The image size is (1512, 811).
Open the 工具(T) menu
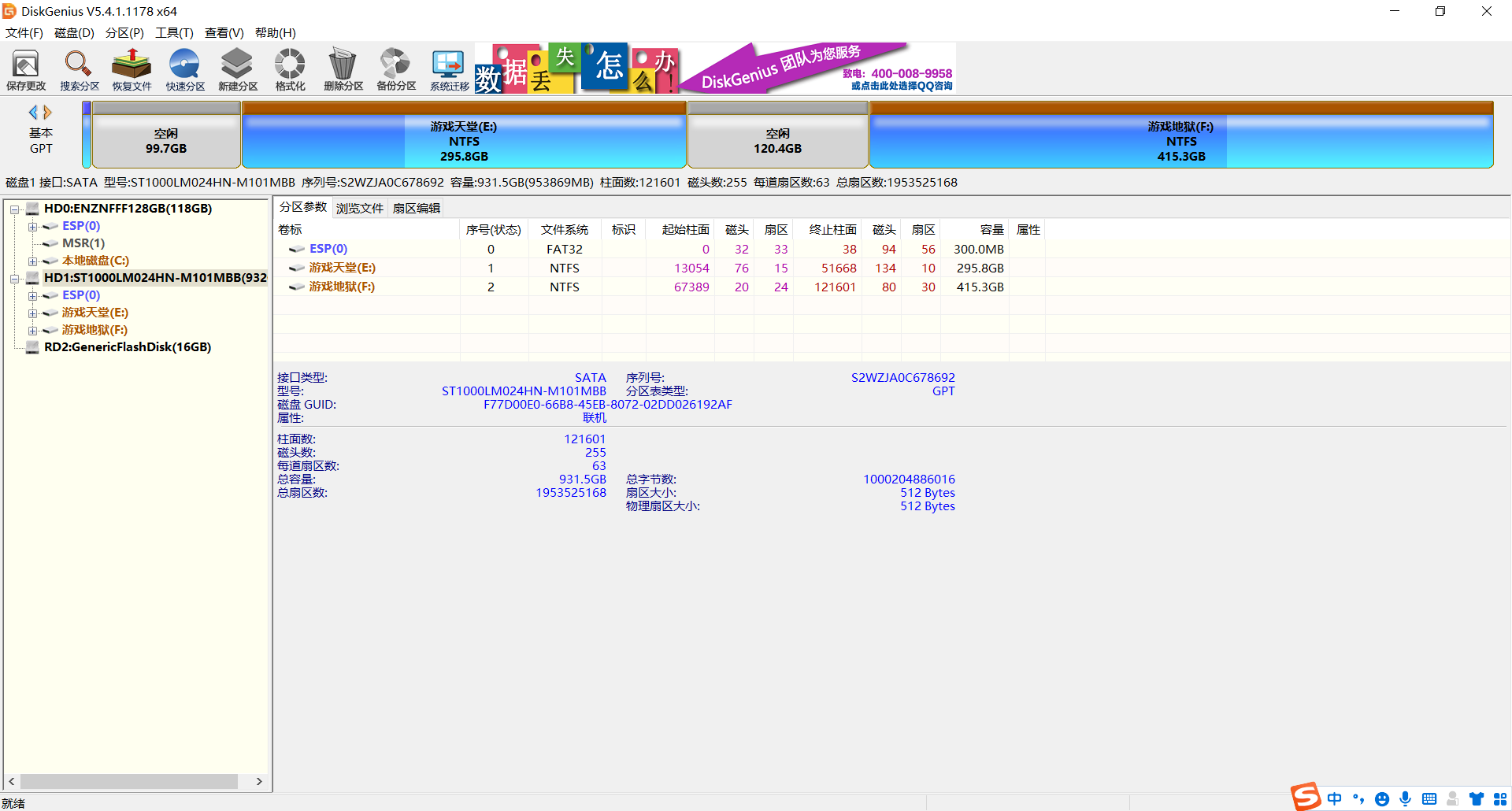[174, 33]
